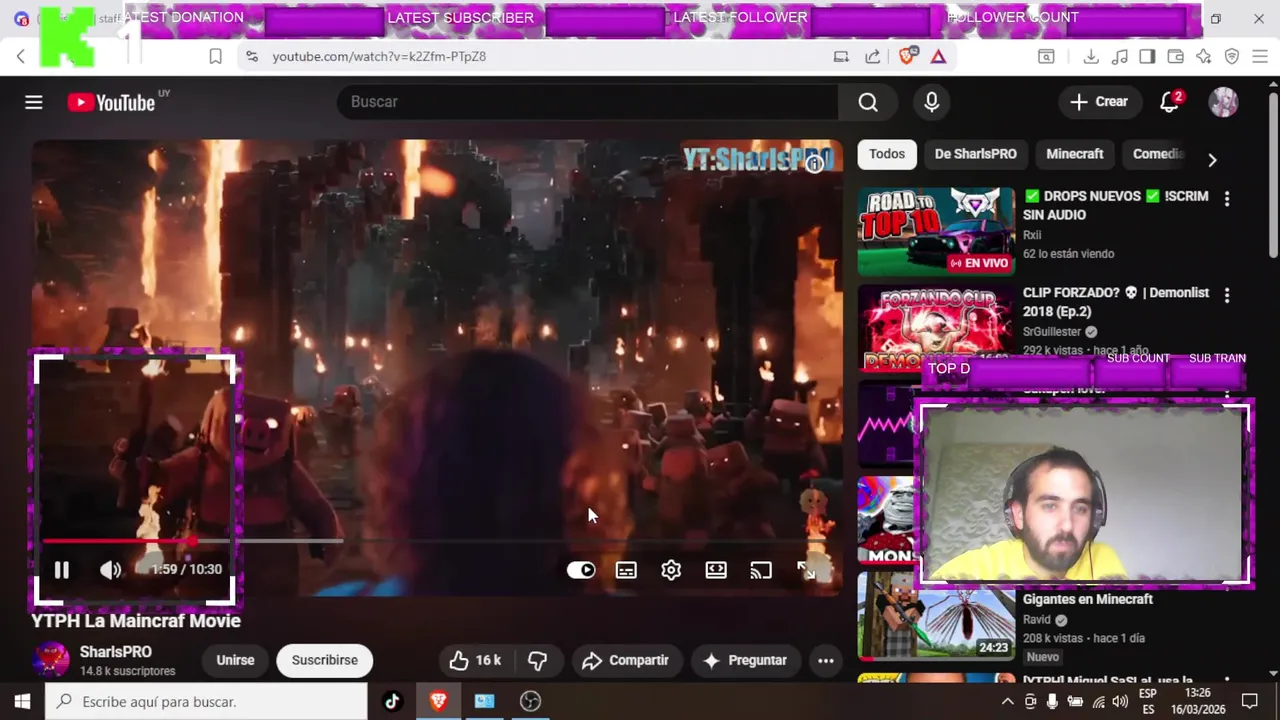Click the browser tab search icon
The image size is (1280, 720).
click(1046, 57)
